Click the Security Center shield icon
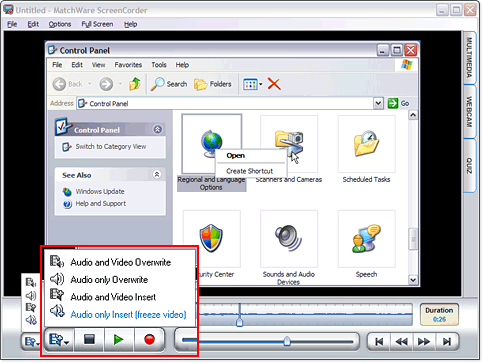The image size is (483, 364). [211, 238]
